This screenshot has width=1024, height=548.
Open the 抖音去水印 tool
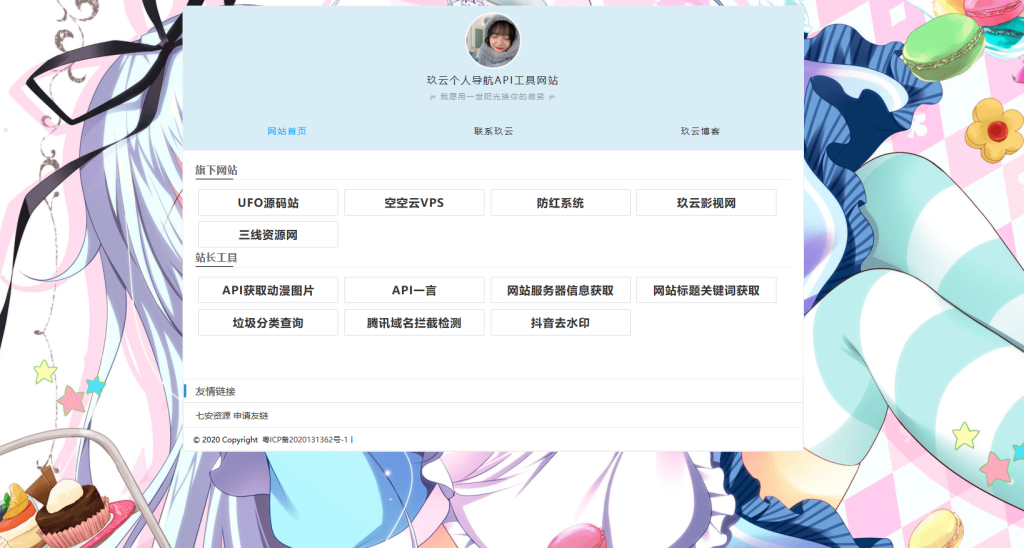pos(560,323)
